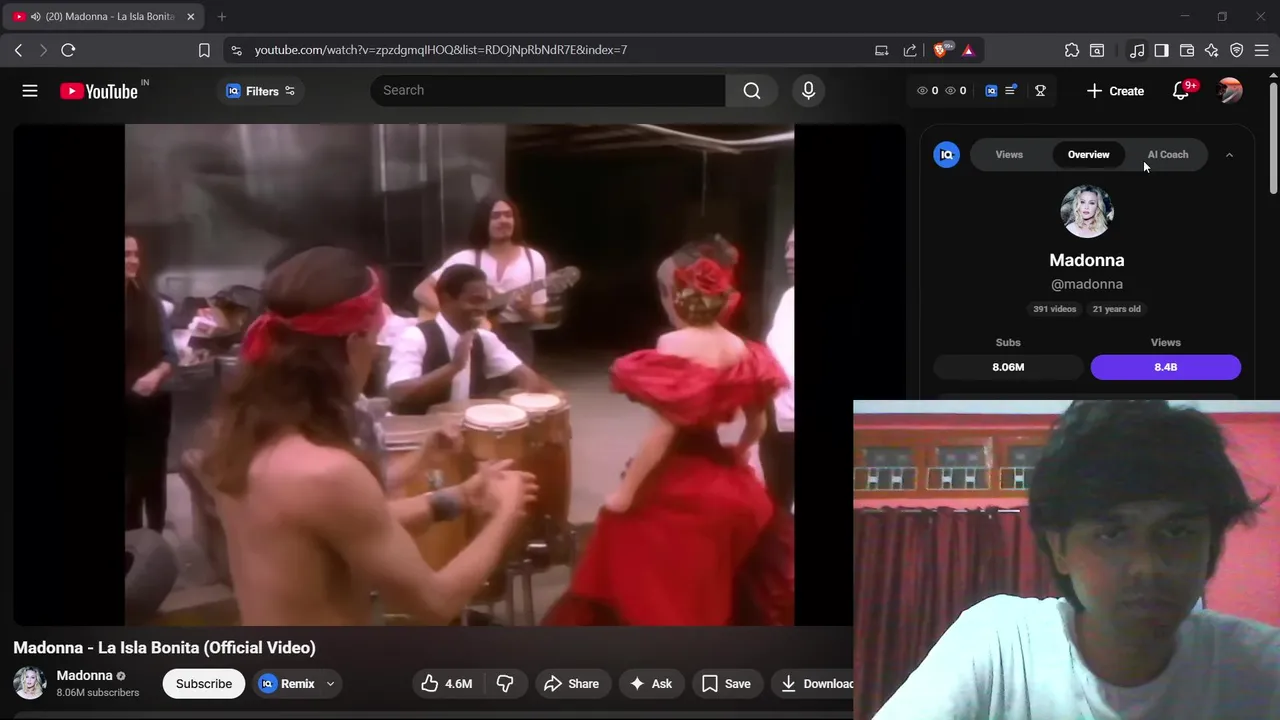Expand the Remix button dropdown arrow
Viewport: 1280px width, 720px height.
tap(330, 684)
